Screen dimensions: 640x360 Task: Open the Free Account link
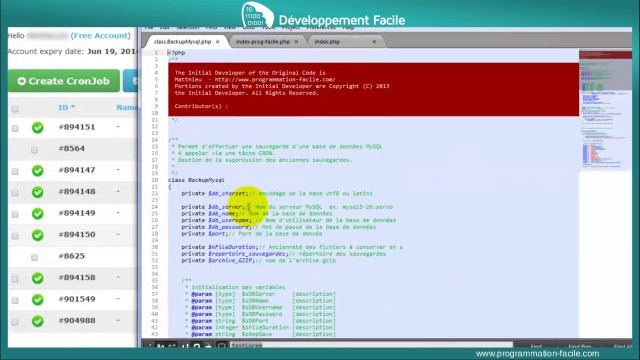100,36
